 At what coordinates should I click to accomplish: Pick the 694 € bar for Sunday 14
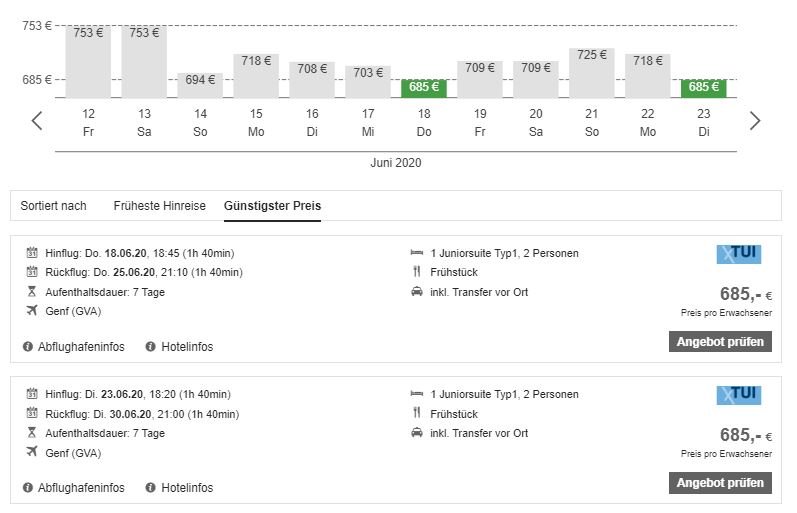click(x=200, y=84)
